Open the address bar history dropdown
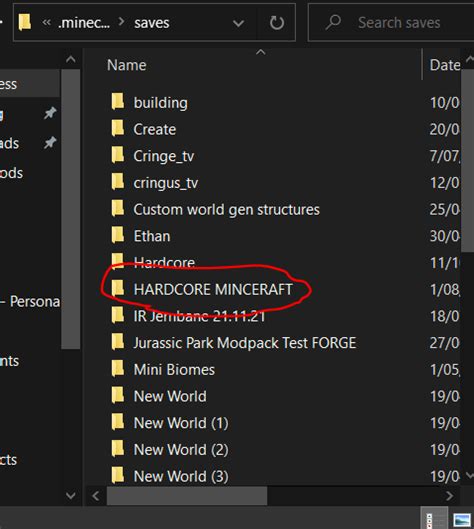The height and width of the screenshot is (529, 474). coord(239,23)
